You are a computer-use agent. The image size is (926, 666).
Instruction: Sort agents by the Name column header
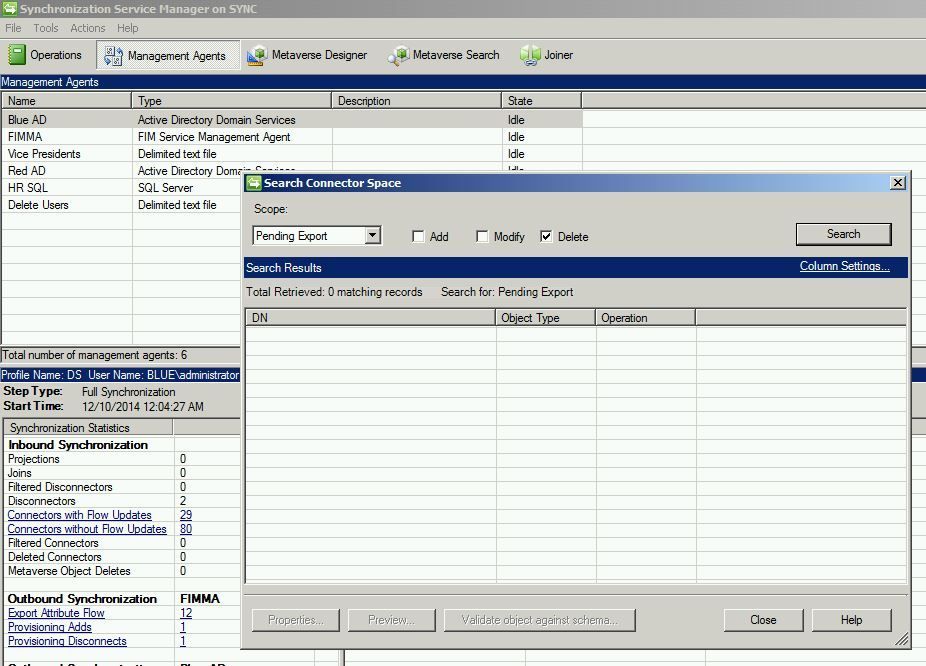(67, 101)
